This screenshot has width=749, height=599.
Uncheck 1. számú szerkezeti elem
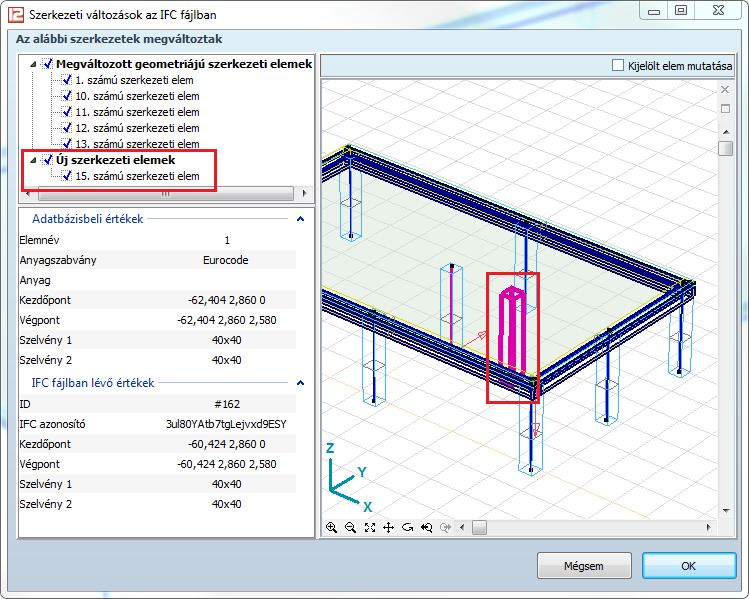click(67, 80)
